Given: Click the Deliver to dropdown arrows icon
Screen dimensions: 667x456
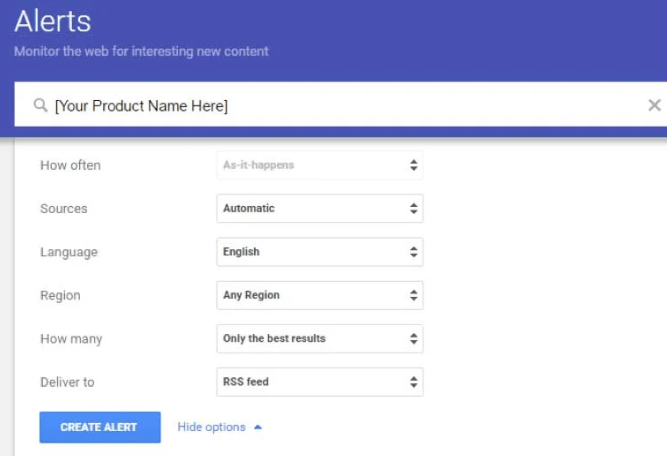Looking at the screenshot, I should [413, 382].
